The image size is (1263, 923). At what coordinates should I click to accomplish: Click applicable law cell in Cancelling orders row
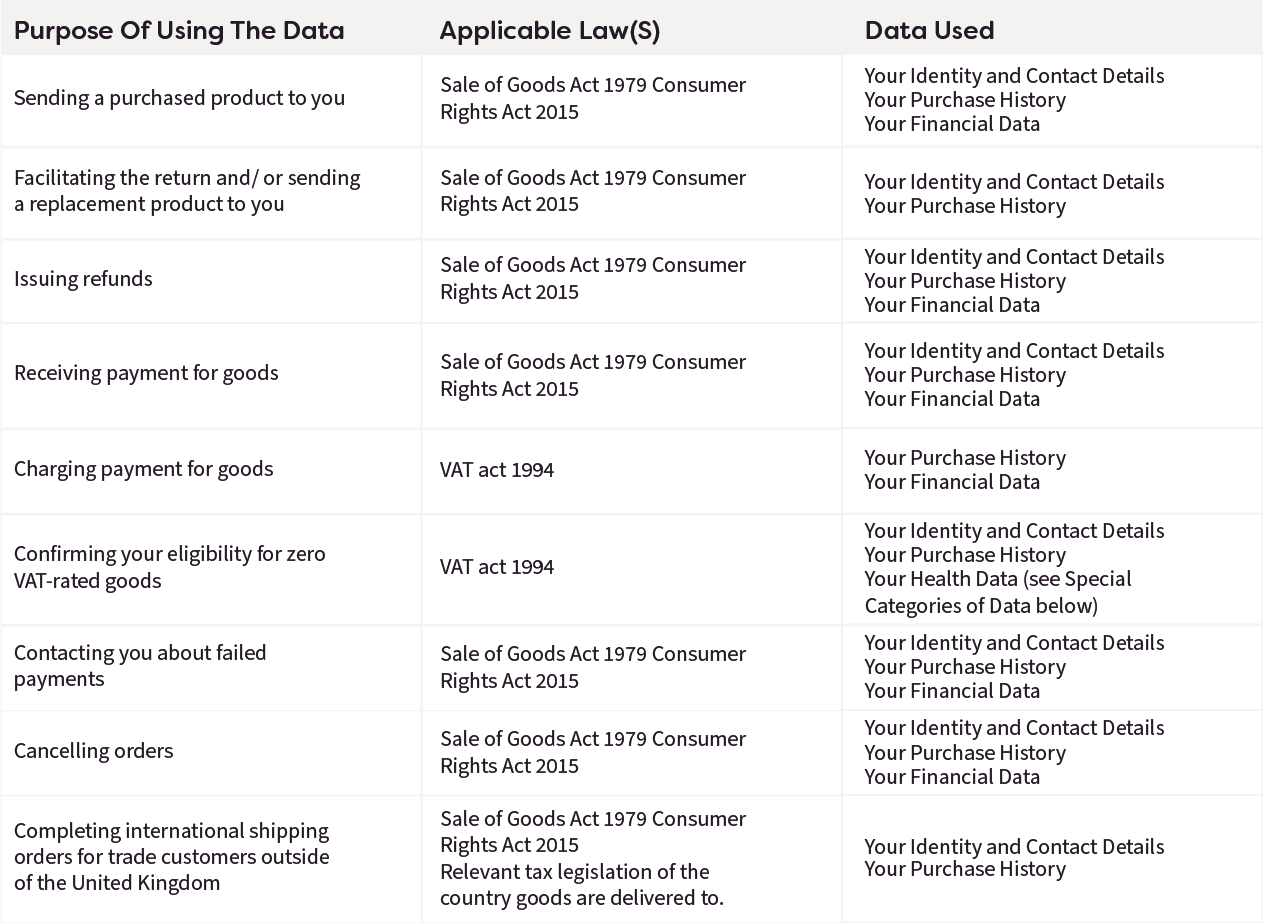593,752
